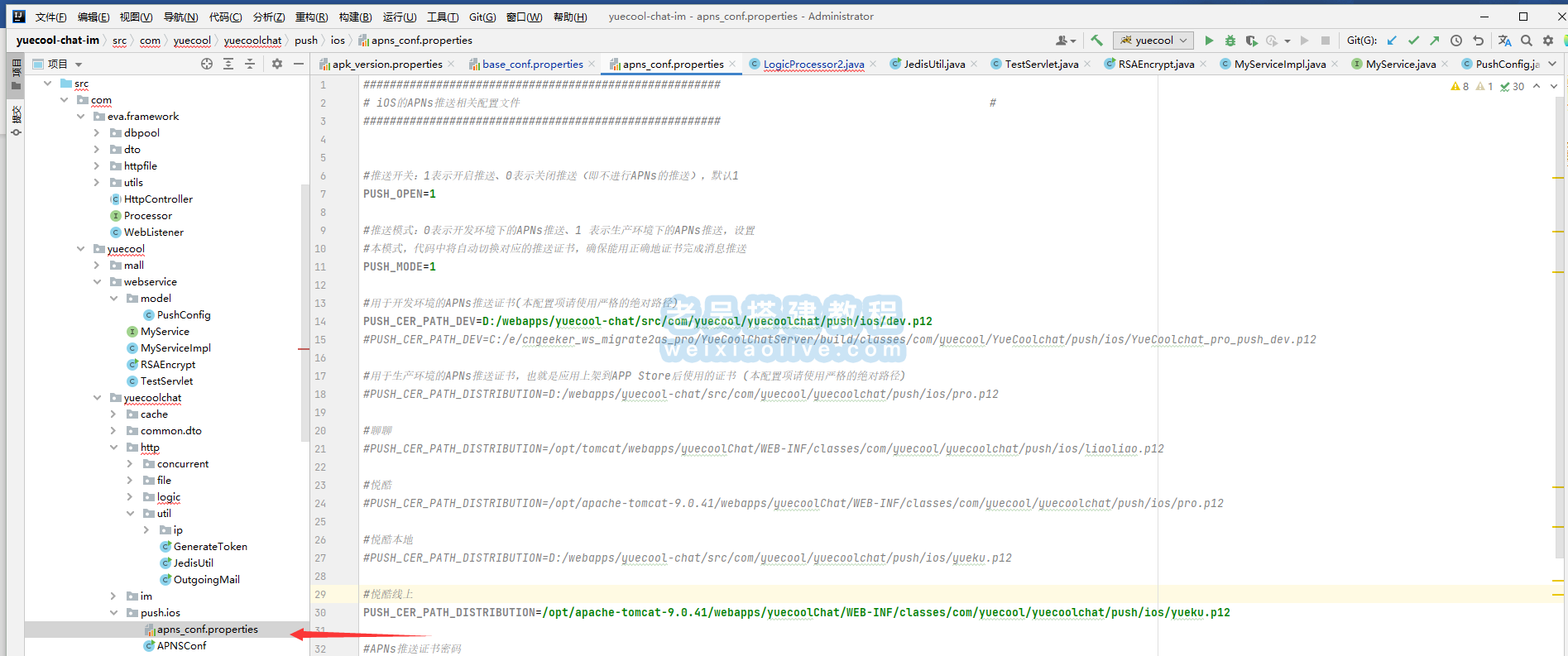
Task: Expand the dbpool folder
Action: 97,133
